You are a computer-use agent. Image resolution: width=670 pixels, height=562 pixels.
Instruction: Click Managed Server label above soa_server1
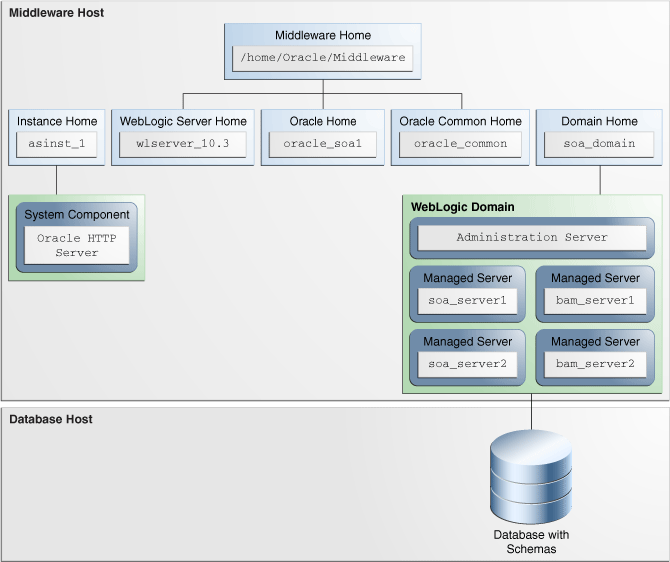(x=467, y=278)
